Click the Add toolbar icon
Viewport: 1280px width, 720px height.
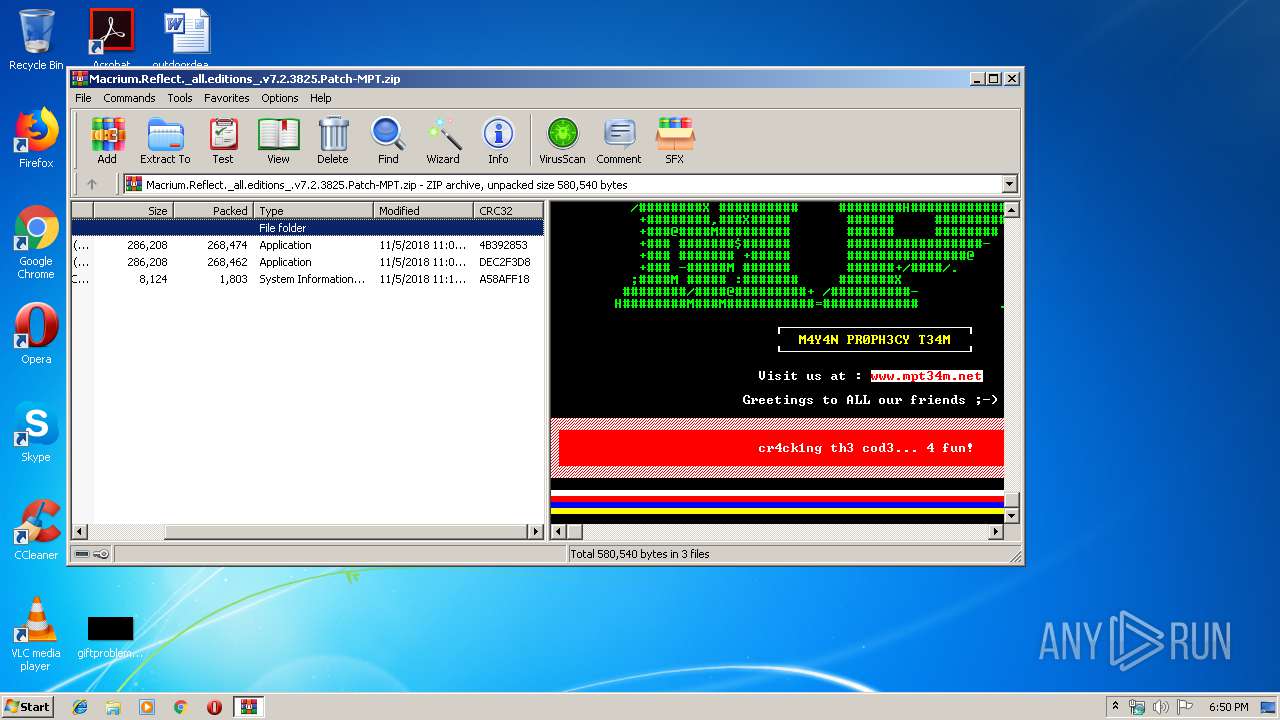(107, 141)
